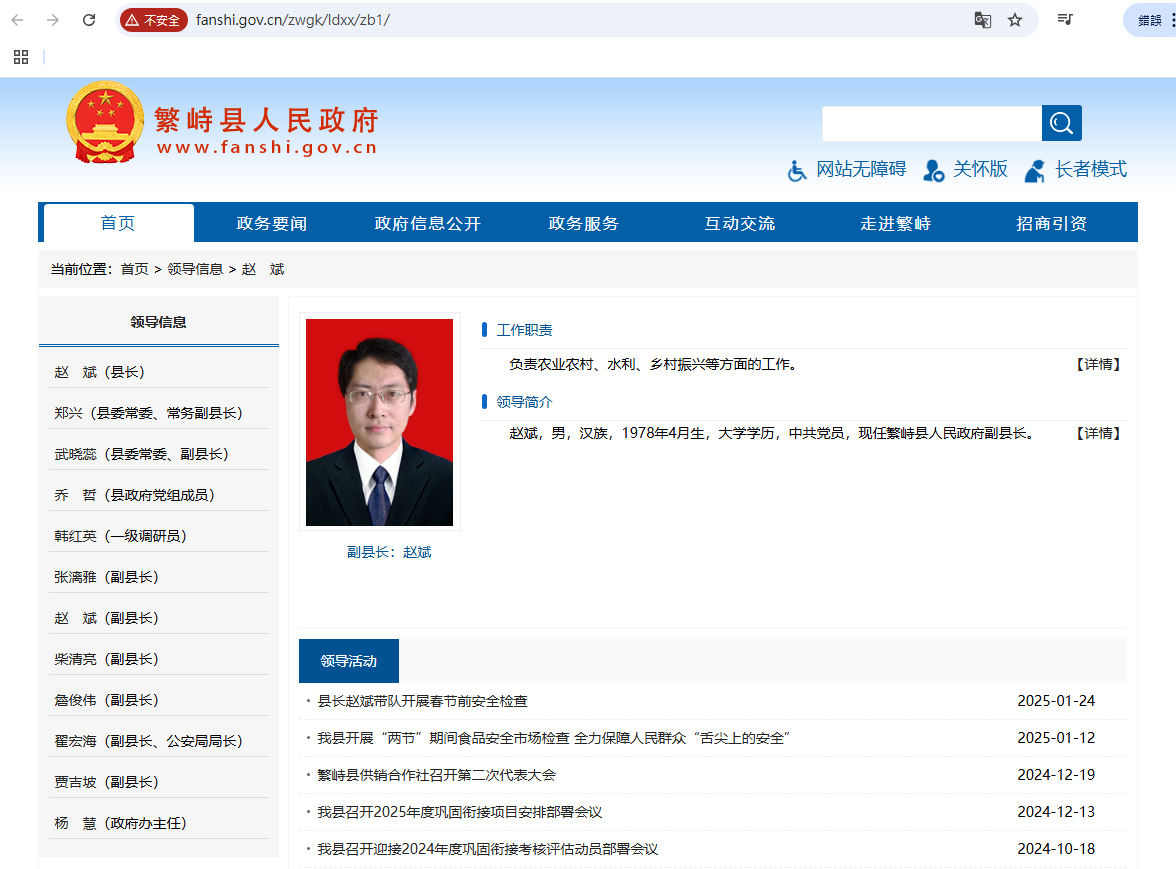This screenshot has height=869, width=1176.
Task: Open the 政府信息公开 menu tab
Action: point(427,223)
